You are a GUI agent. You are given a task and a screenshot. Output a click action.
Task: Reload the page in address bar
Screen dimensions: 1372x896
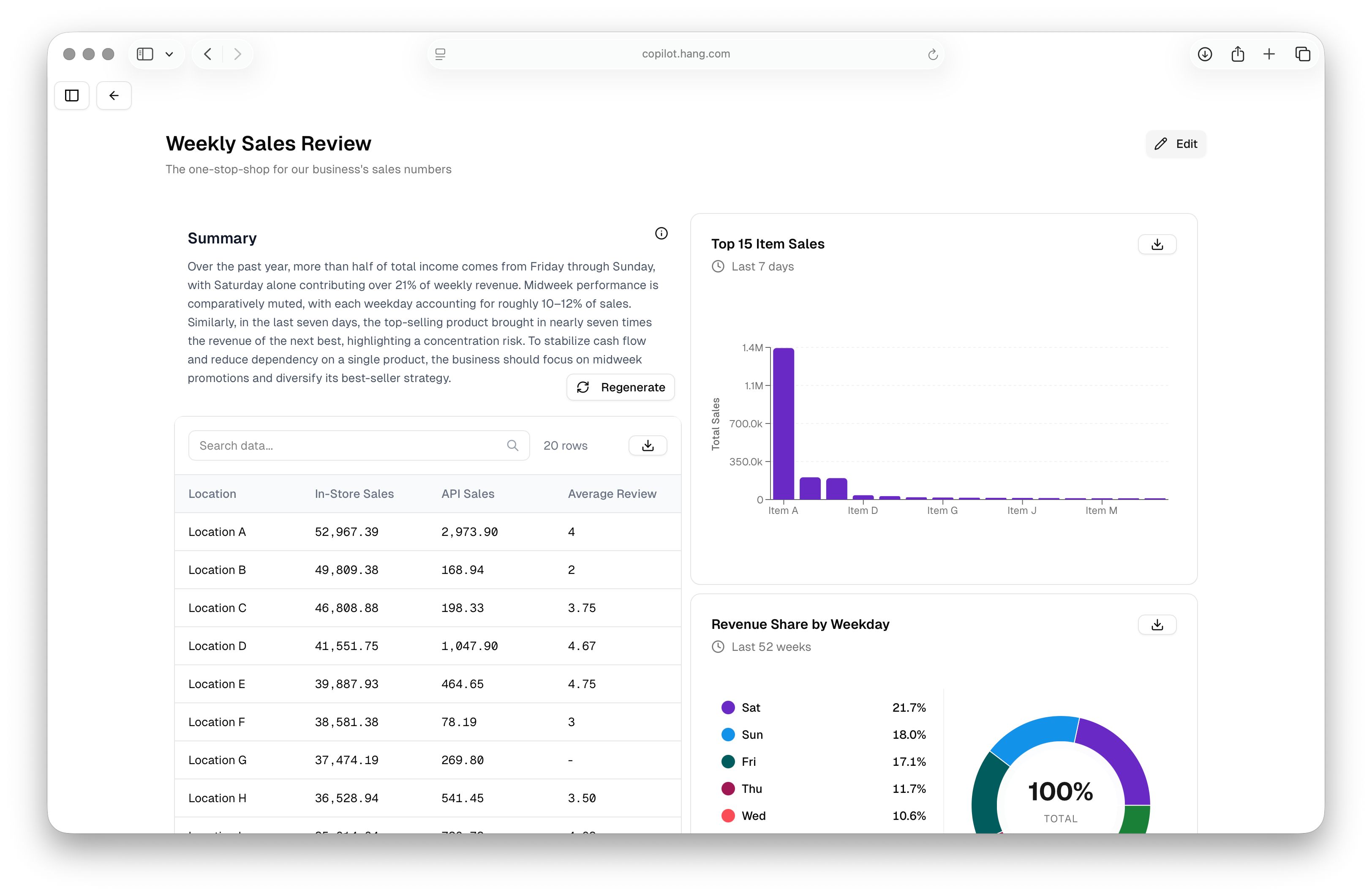pos(933,54)
